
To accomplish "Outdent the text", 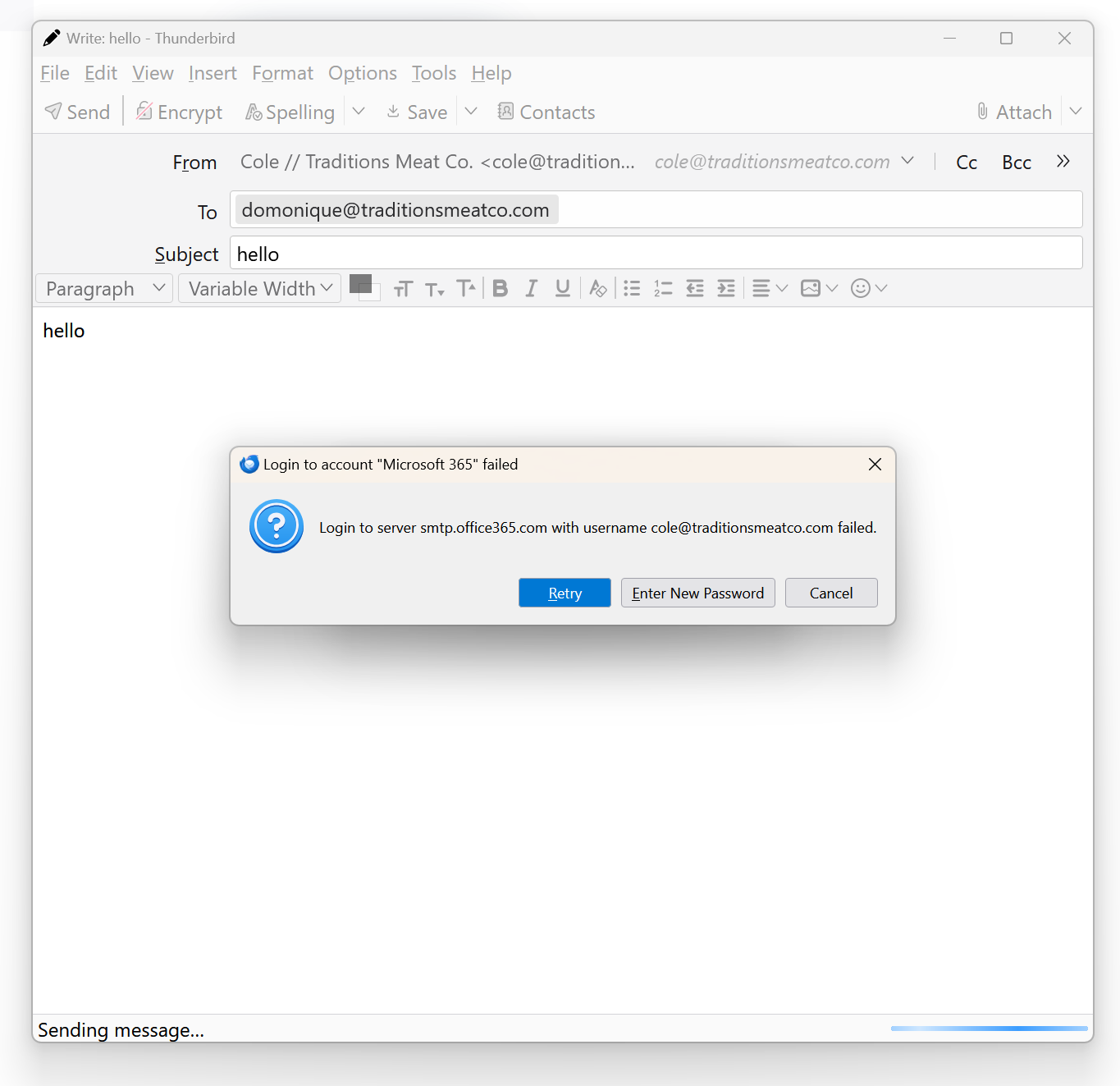I will 695,288.
